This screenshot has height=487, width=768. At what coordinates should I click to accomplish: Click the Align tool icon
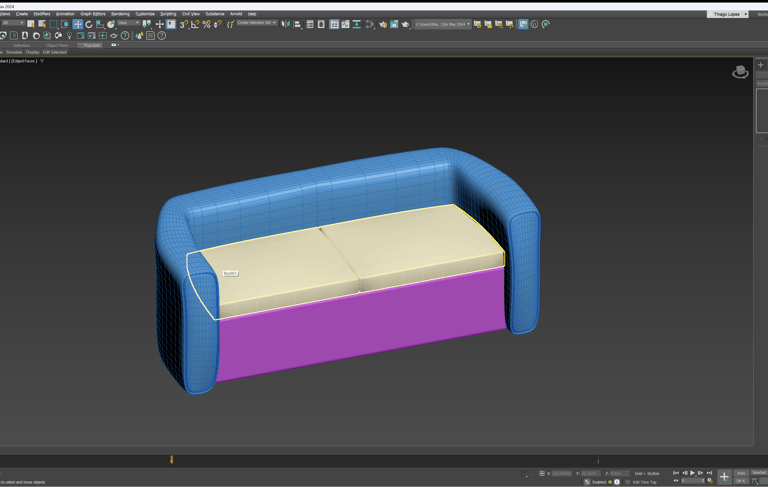[297, 24]
